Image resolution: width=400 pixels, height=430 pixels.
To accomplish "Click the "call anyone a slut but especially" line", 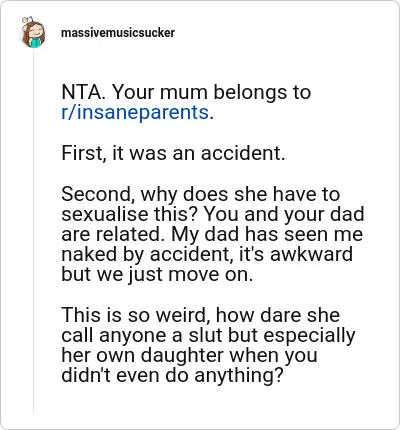I will click(x=208, y=335).
